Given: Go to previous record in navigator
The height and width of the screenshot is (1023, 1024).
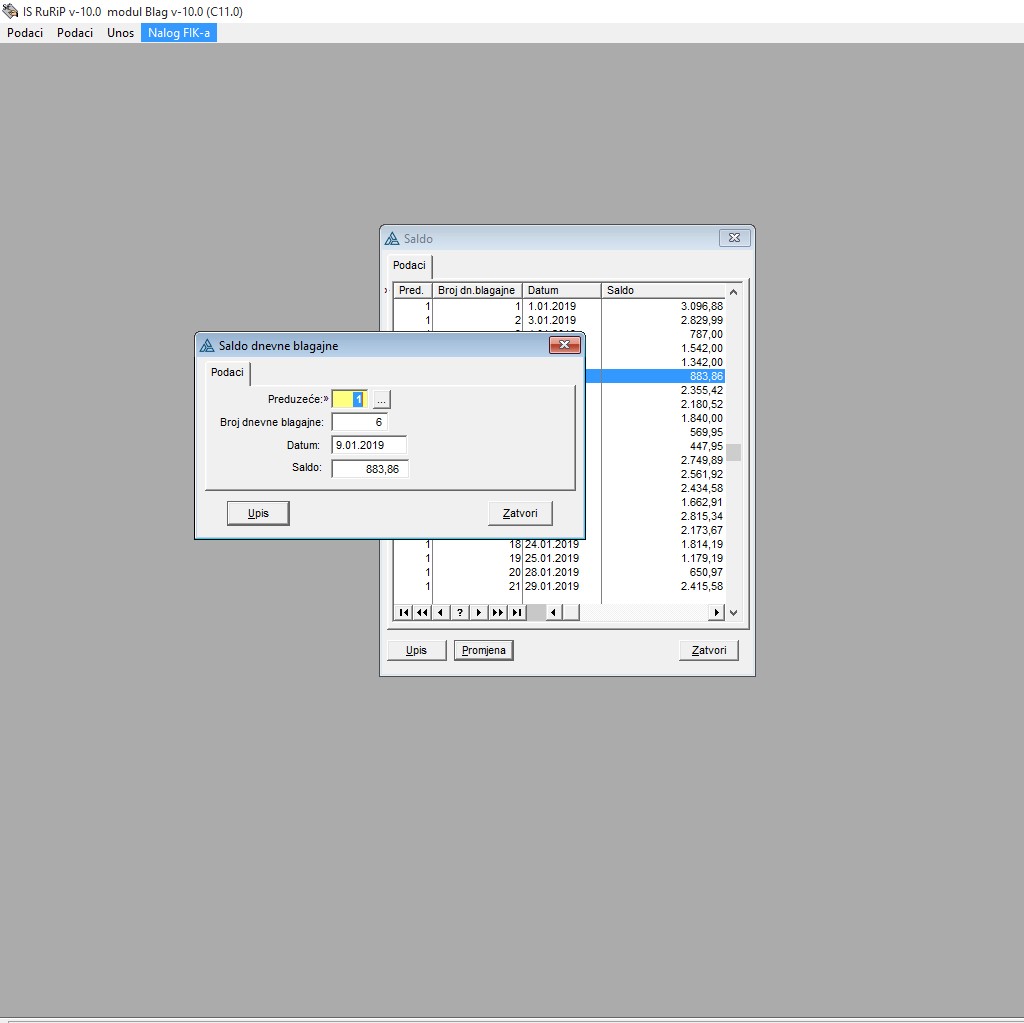Looking at the screenshot, I should [x=441, y=612].
